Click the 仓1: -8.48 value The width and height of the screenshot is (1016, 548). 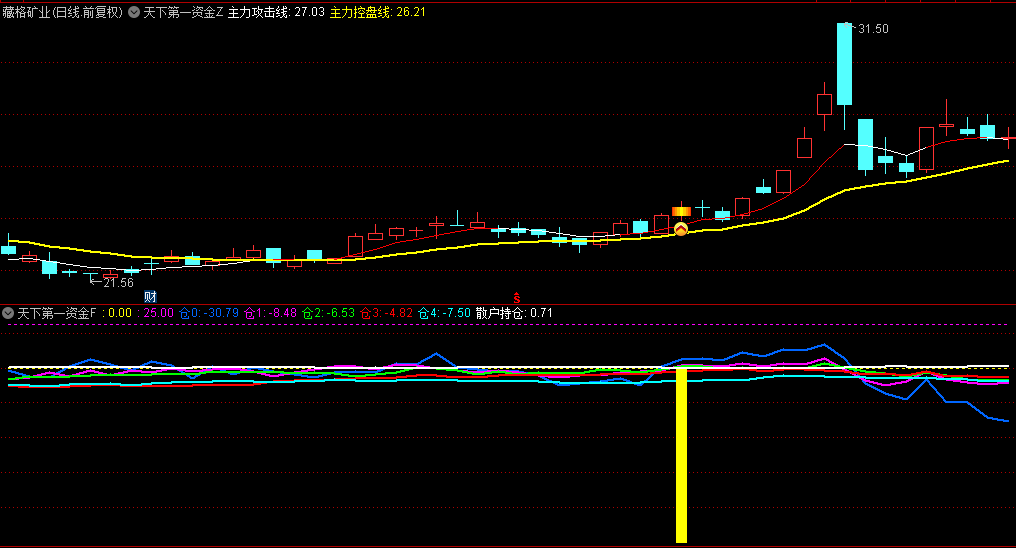(x=270, y=313)
